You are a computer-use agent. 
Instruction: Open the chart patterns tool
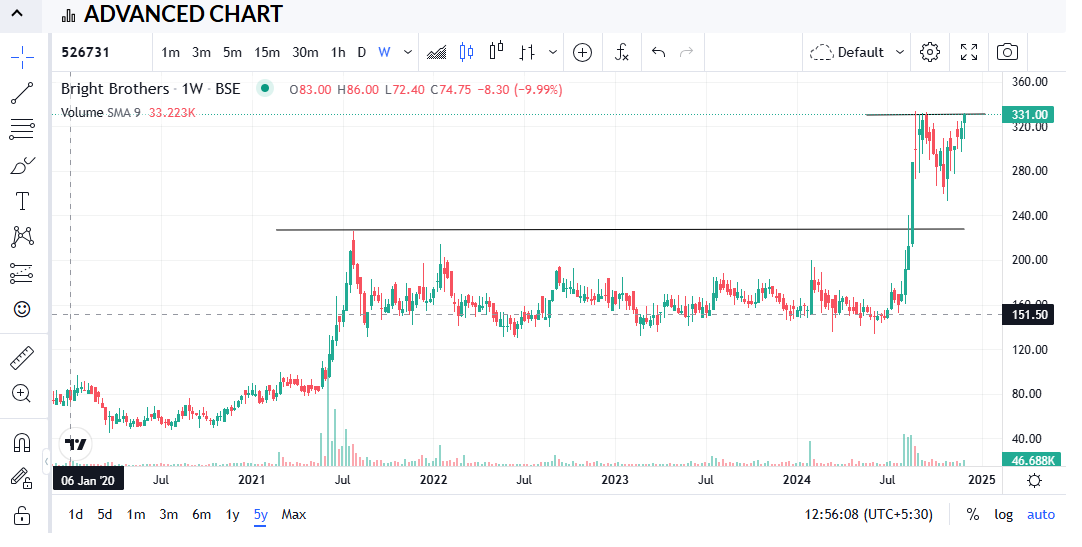pyautogui.click(x=22, y=237)
